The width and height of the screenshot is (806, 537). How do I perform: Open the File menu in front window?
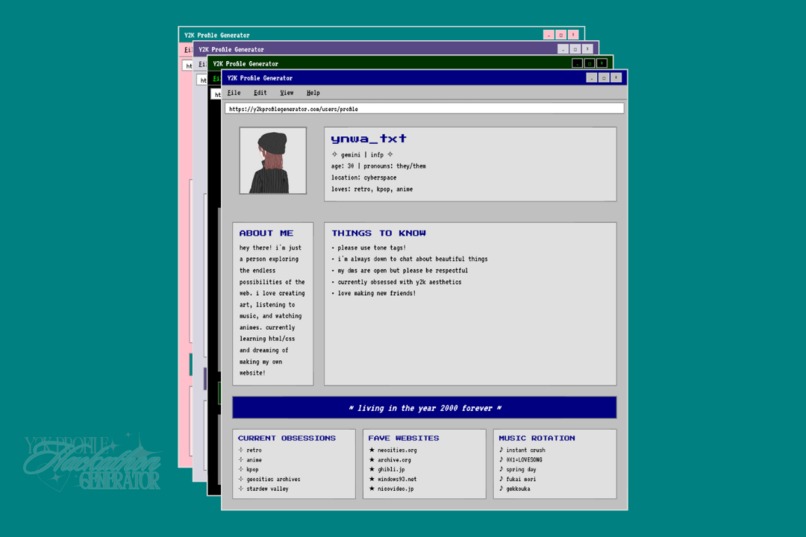point(234,93)
